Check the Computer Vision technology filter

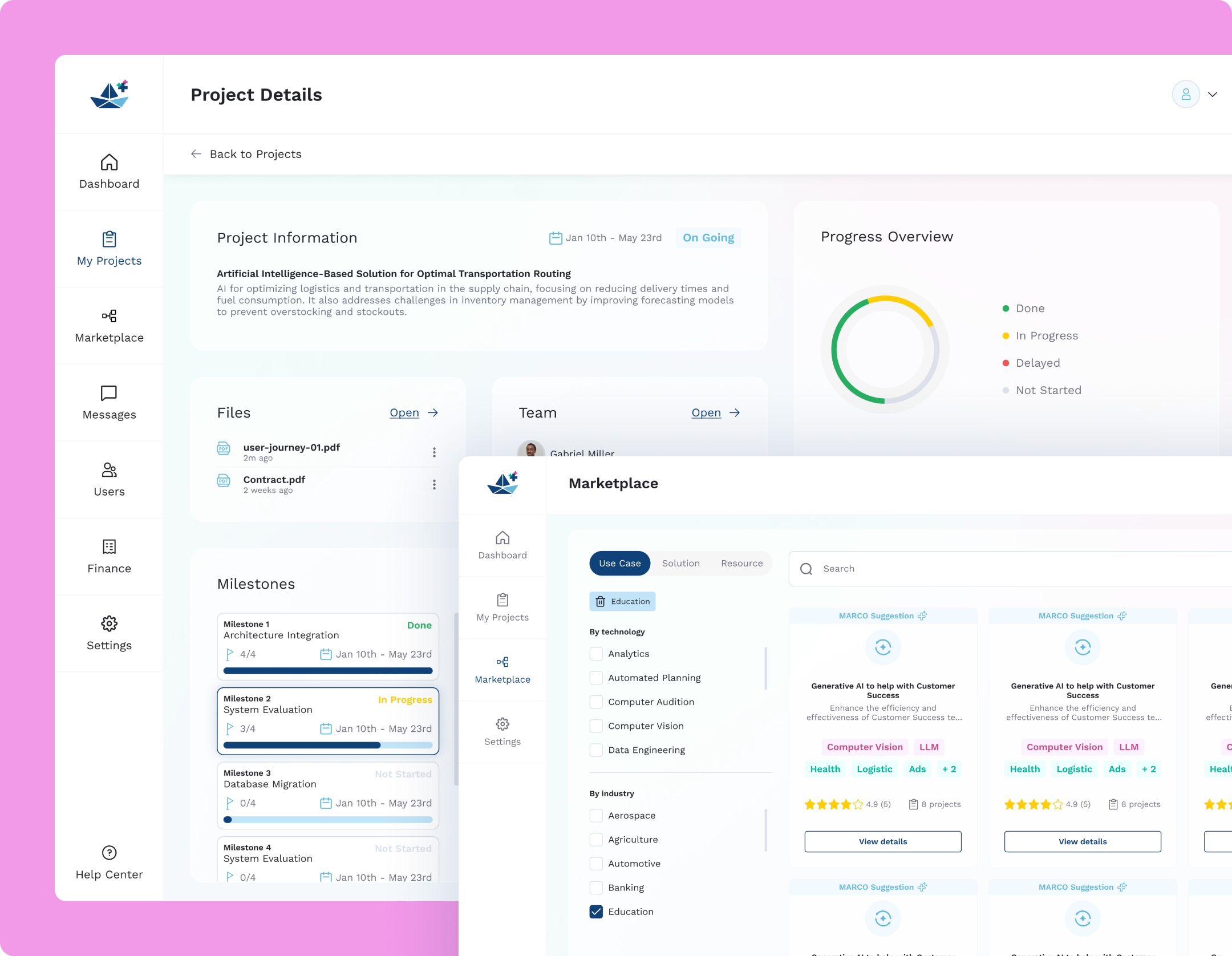tap(596, 726)
